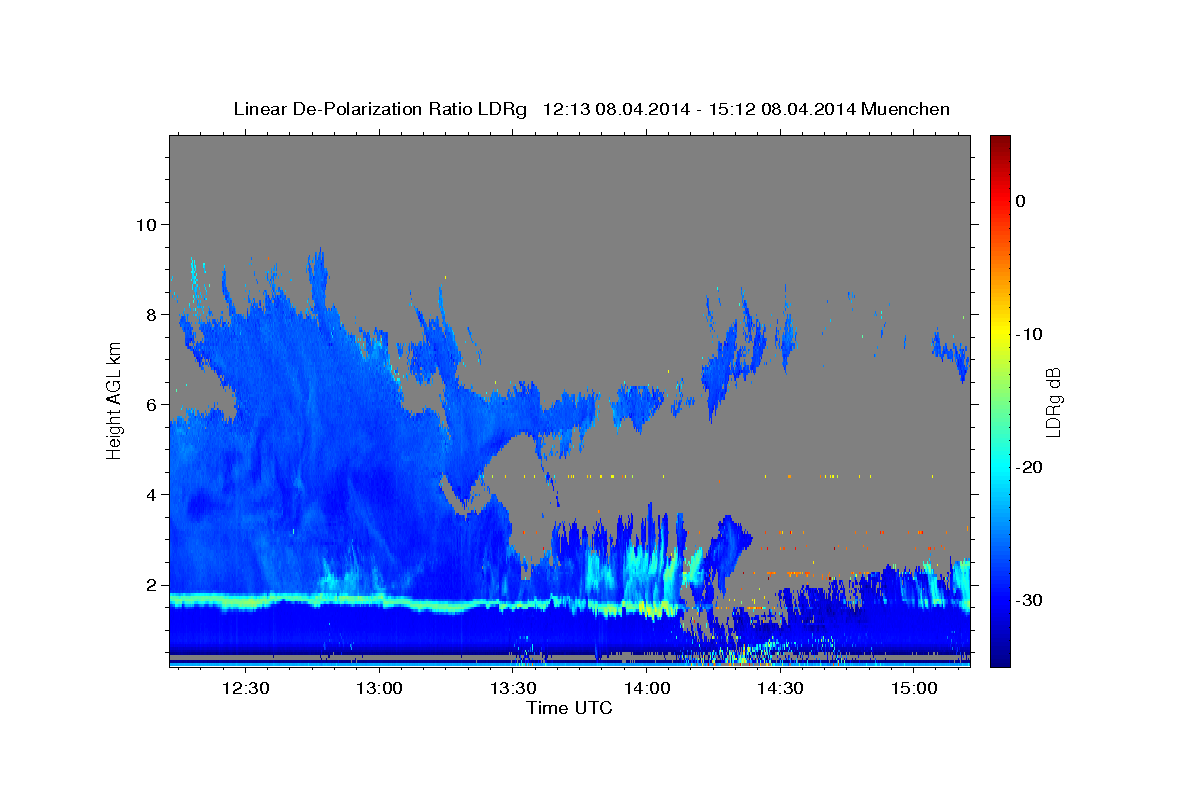This screenshot has width=1200, height=800.
Task: Click the 12:30 time tick label
Action: 245,688
